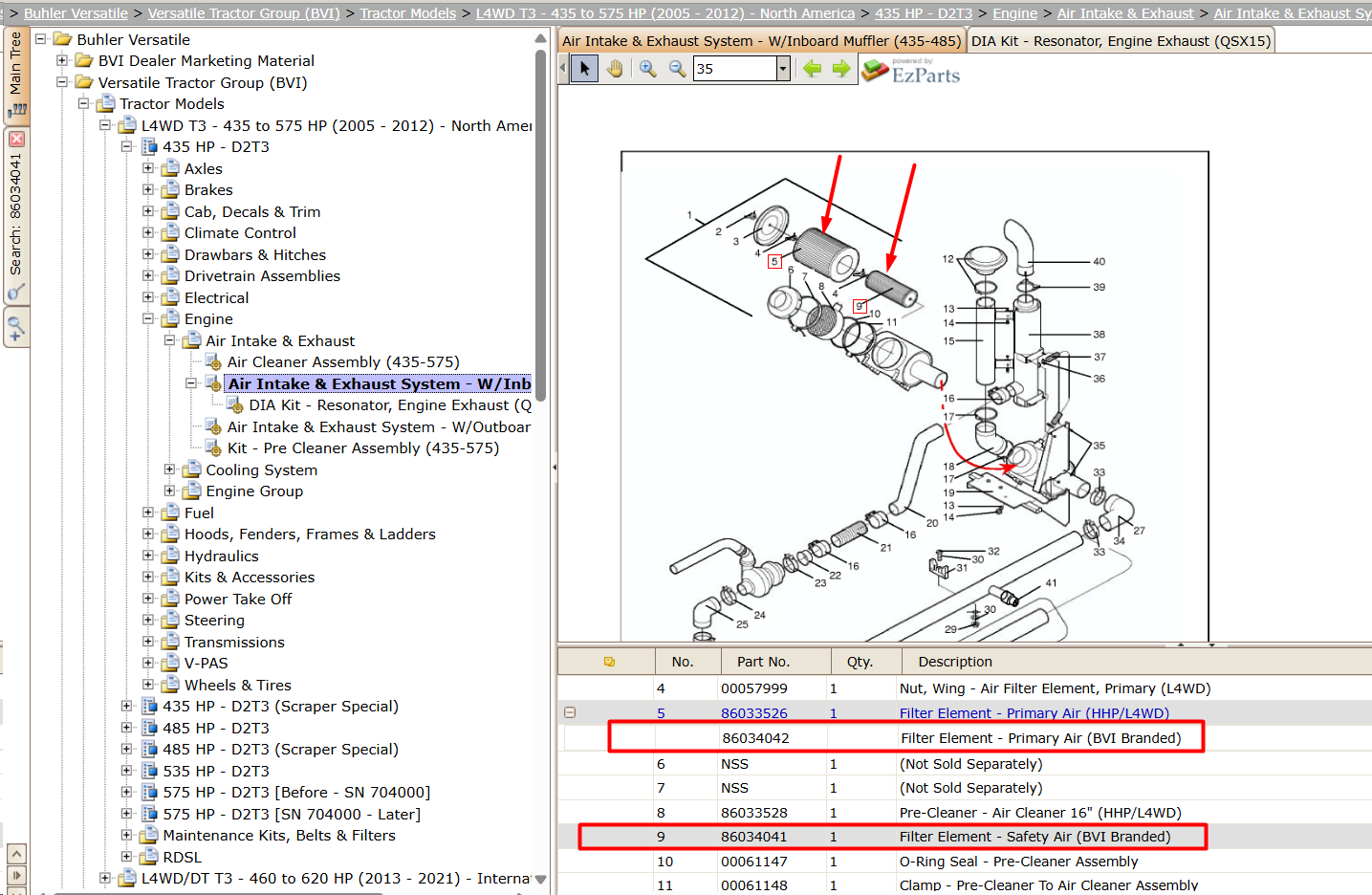Click the Axles folder icon
Screen dimensions: 1372x895
click(170, 168)
